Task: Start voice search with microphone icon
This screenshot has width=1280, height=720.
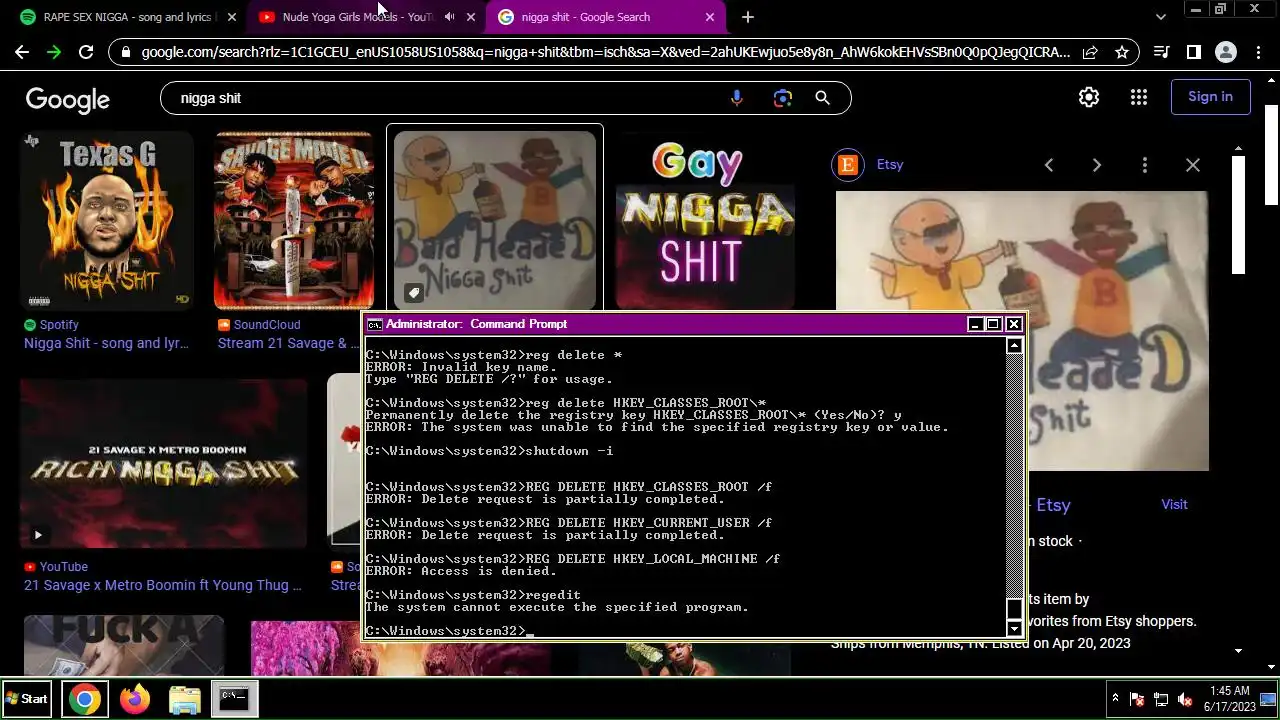Action: tap(737, 98)
